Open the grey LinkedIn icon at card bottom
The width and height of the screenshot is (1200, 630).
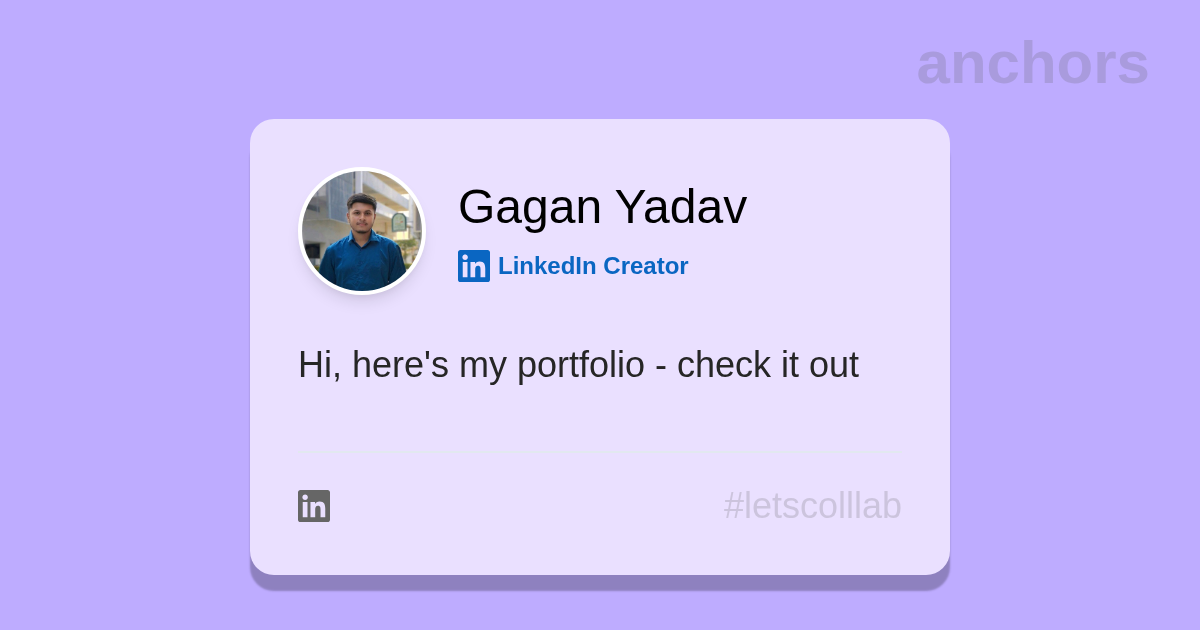coord(314,506)
